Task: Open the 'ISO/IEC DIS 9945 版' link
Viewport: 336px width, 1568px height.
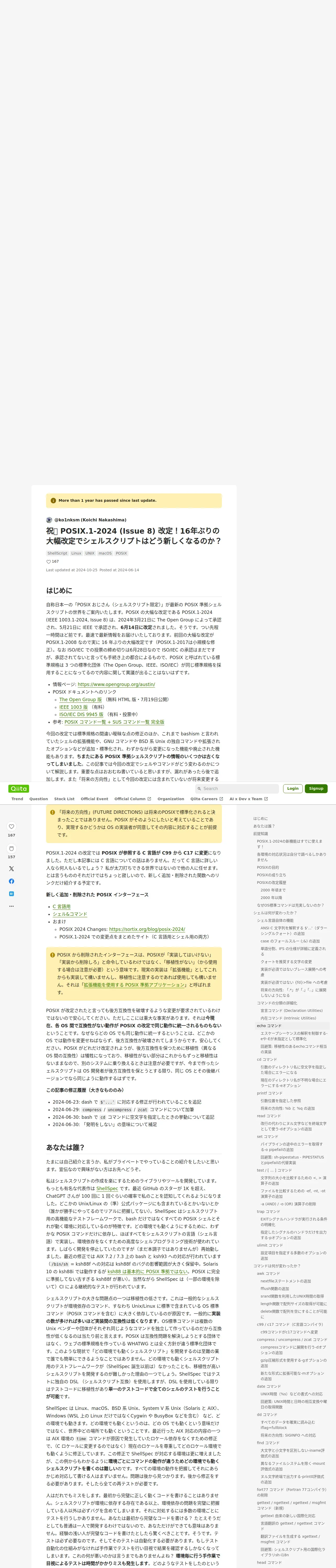Action: [81, 714]
